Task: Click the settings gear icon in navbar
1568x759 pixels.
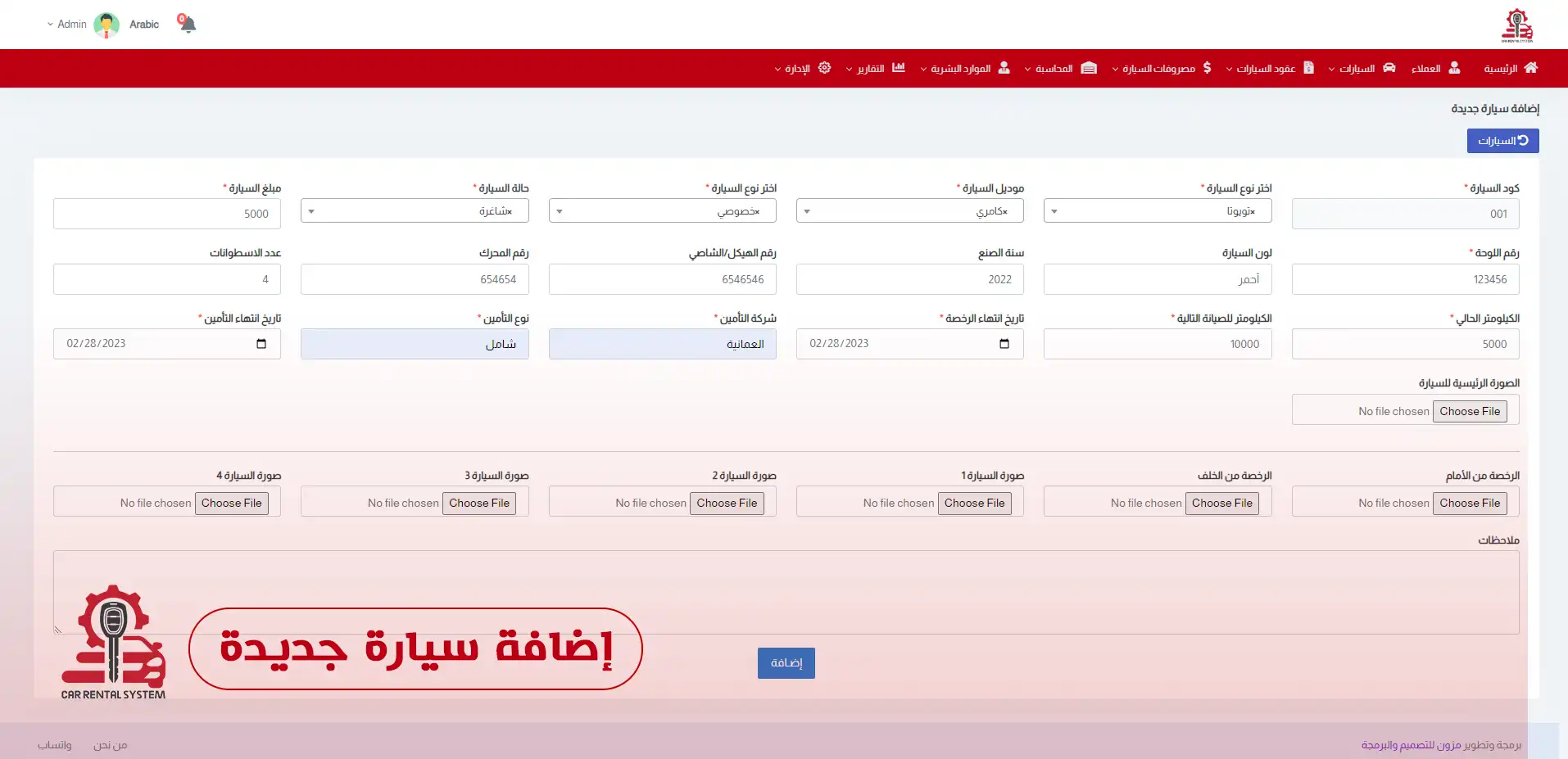Action: (824, 68)
